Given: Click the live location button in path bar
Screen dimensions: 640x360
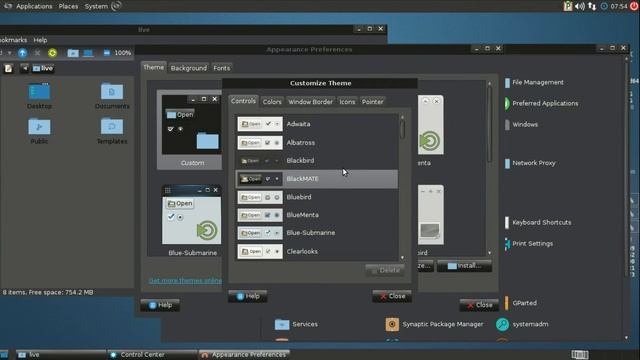Looking at the screenshot, I should coord(42,68).
